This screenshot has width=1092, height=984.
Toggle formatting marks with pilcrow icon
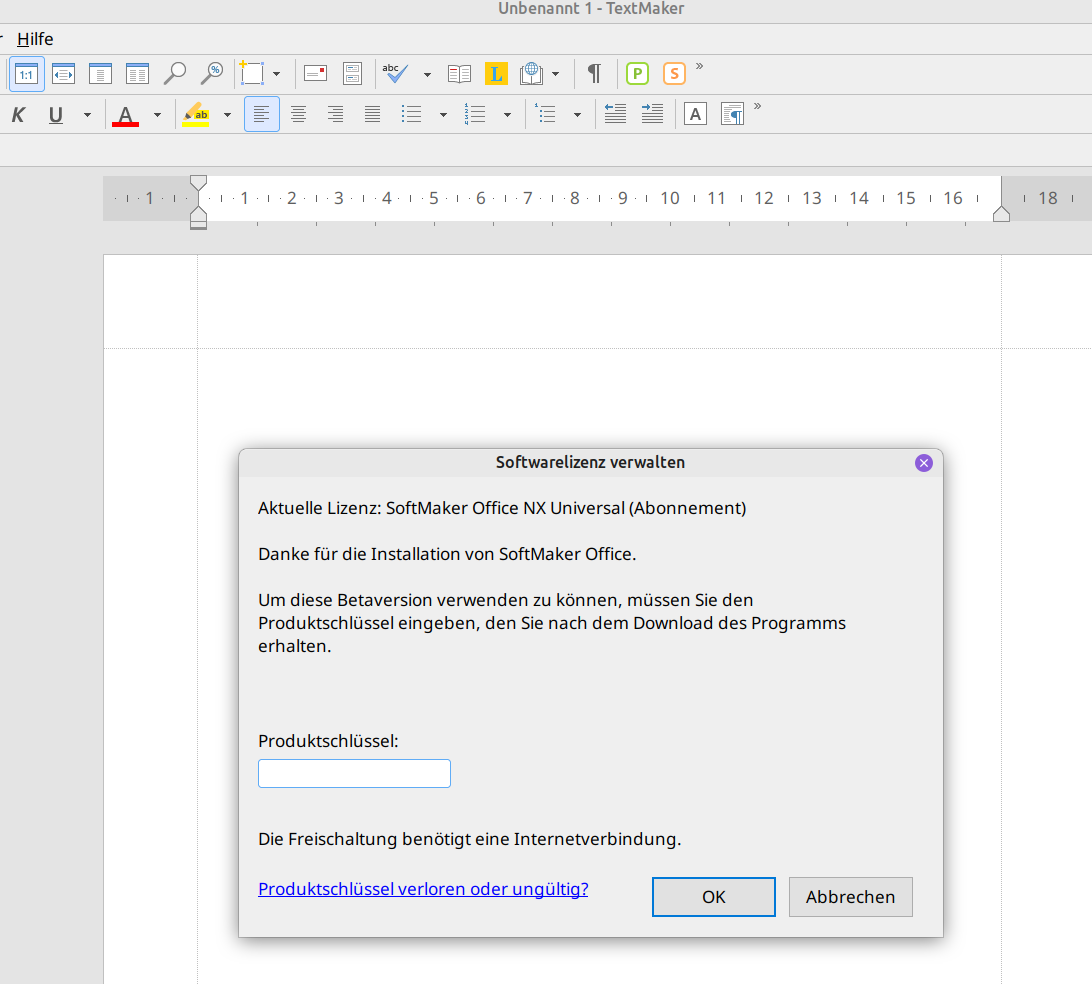click(x=594, y=74)
